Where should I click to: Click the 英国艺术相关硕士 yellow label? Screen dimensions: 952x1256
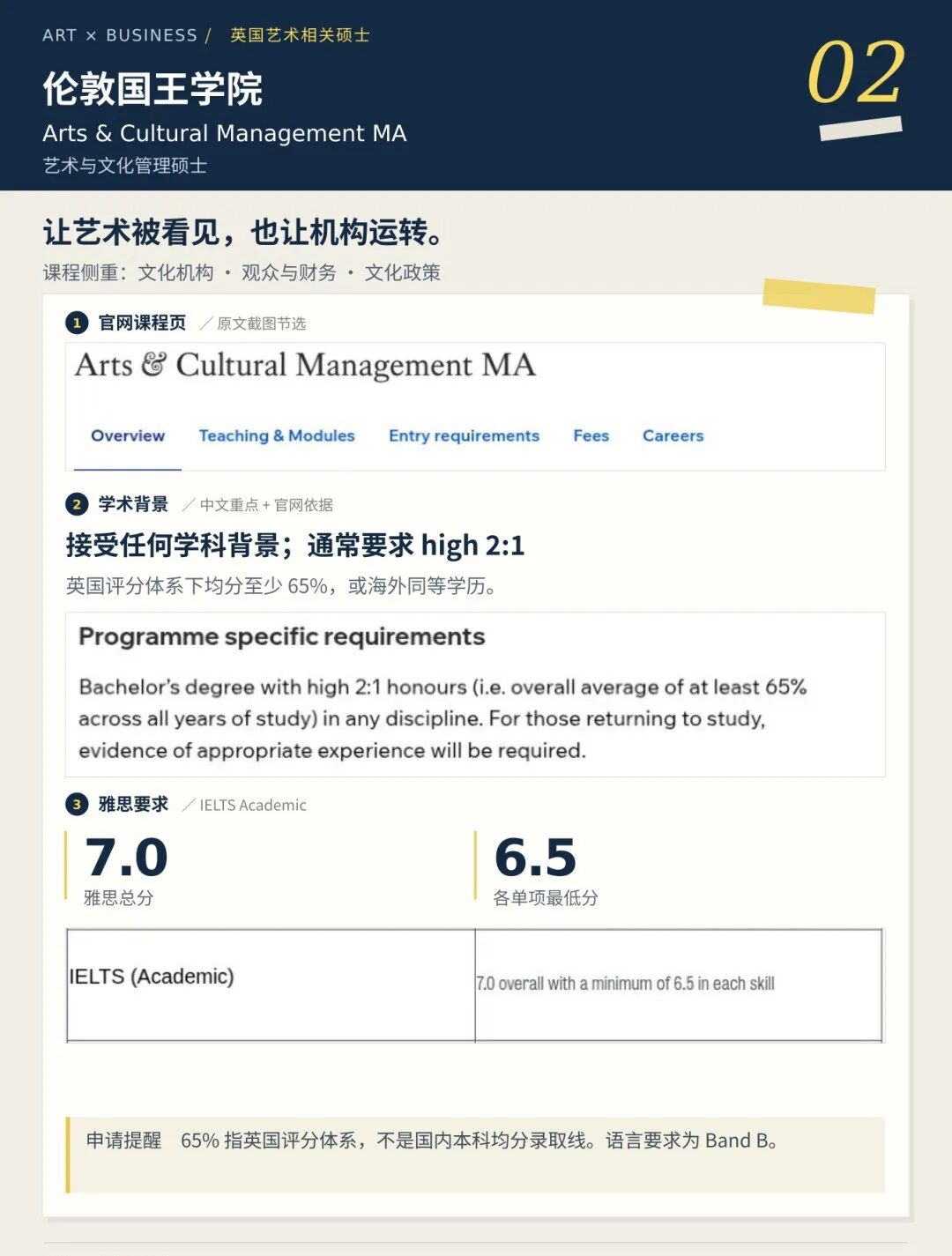(x=300, y=35)
